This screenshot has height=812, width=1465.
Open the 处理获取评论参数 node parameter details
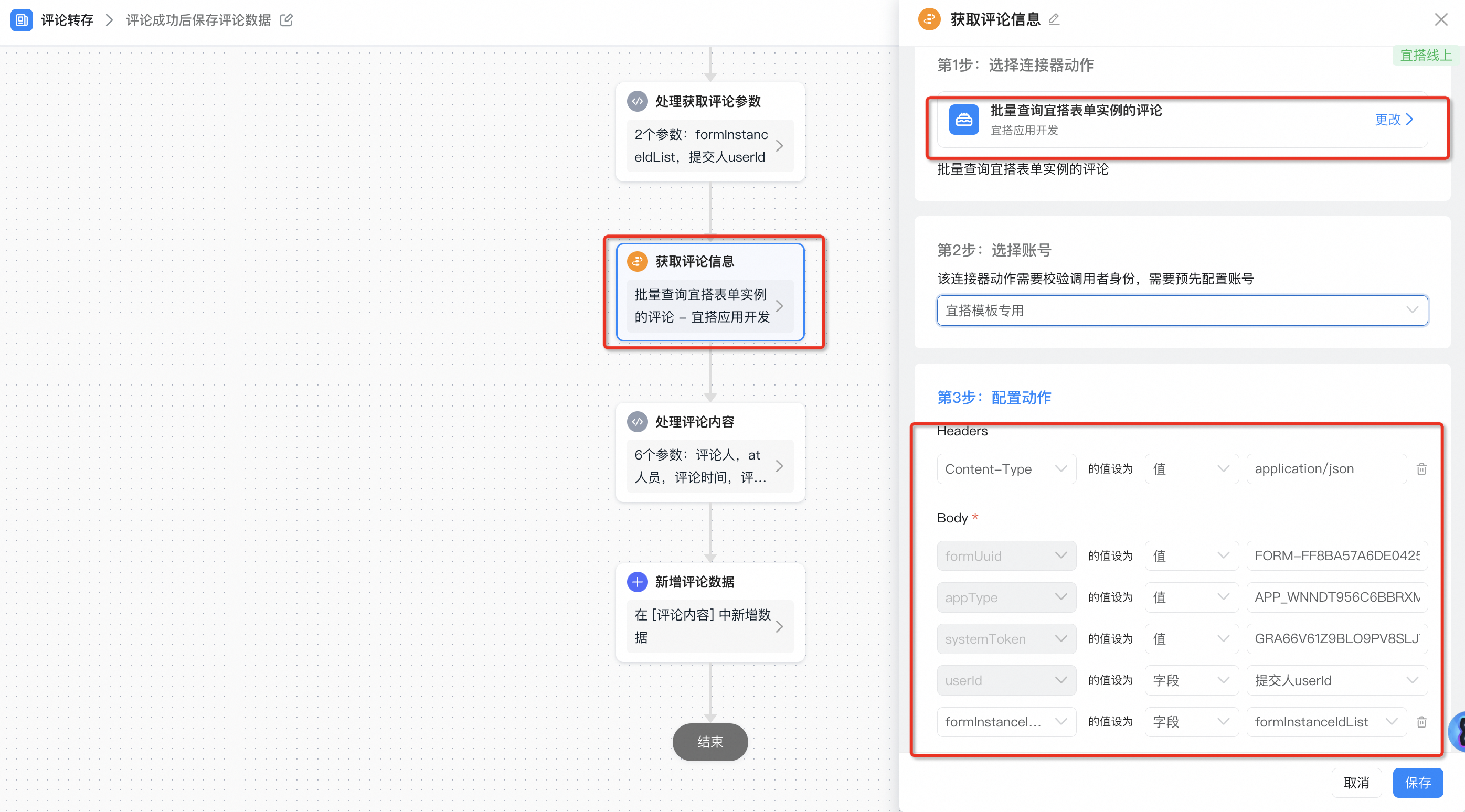pos(710,146)
